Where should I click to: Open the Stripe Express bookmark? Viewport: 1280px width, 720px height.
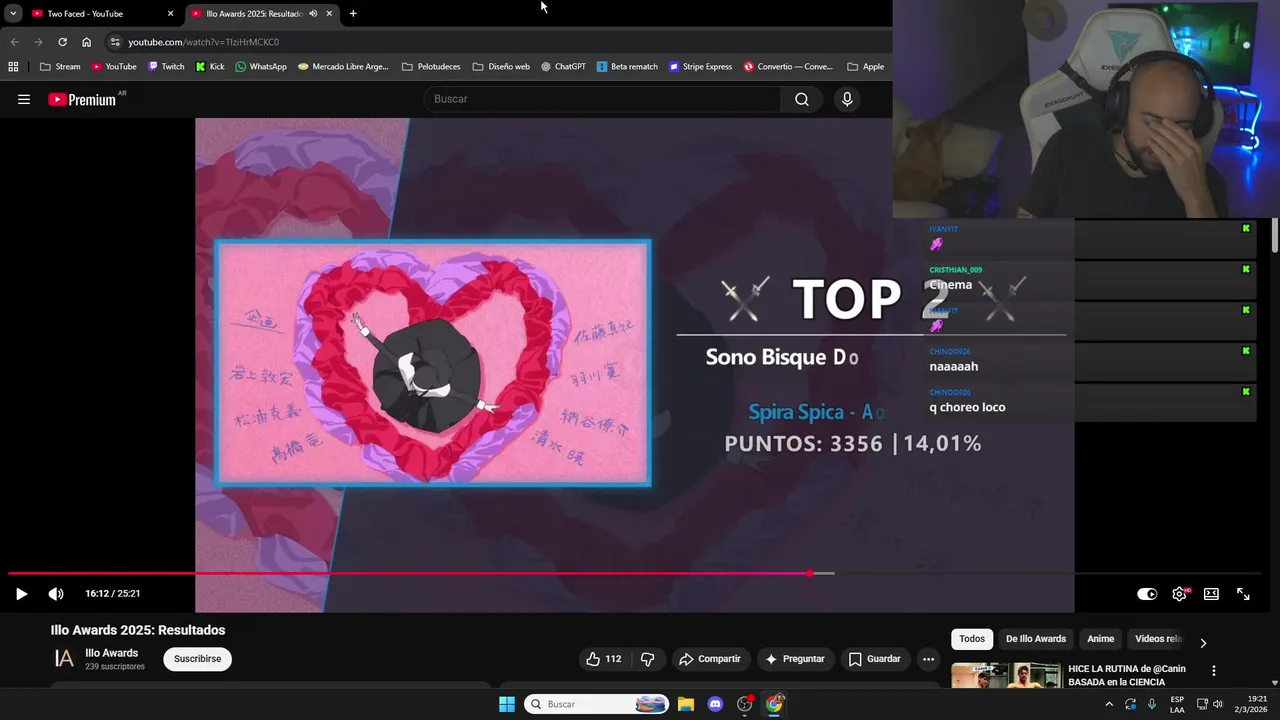tap(701, 67)
